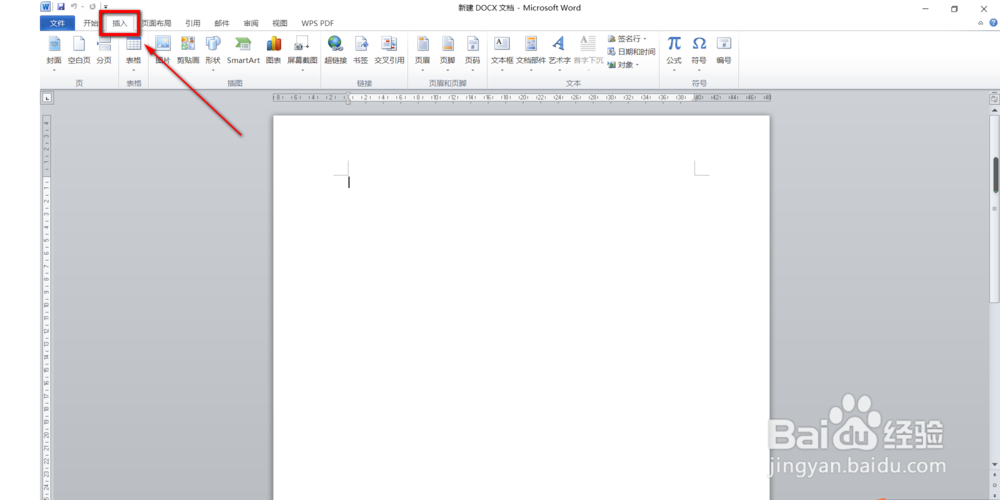Screen dimensions: 1000x500
Task: Open the Word application icon menu
Action: point(46,7)
